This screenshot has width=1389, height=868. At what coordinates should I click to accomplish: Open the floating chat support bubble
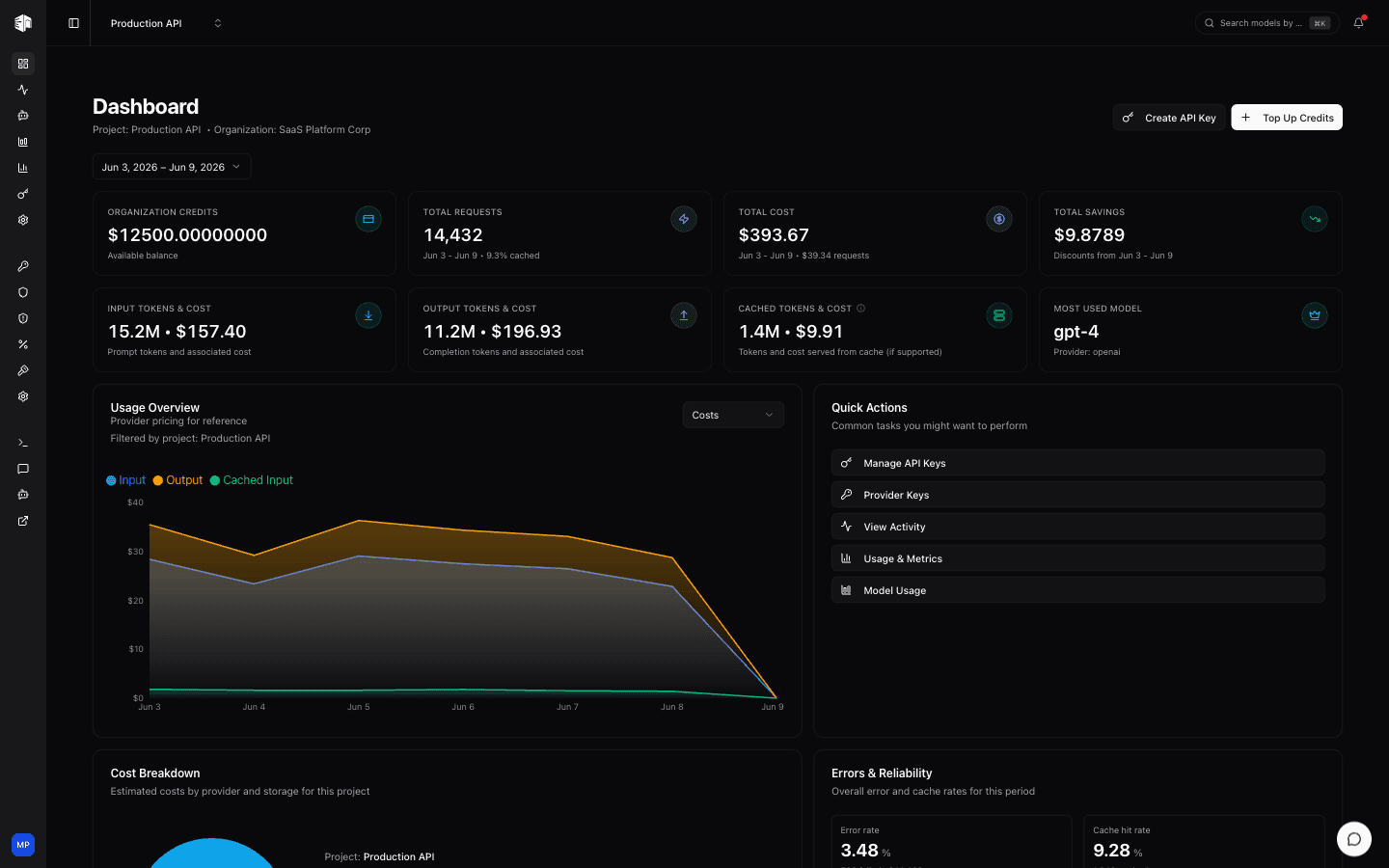click(x=1354, y=839)
